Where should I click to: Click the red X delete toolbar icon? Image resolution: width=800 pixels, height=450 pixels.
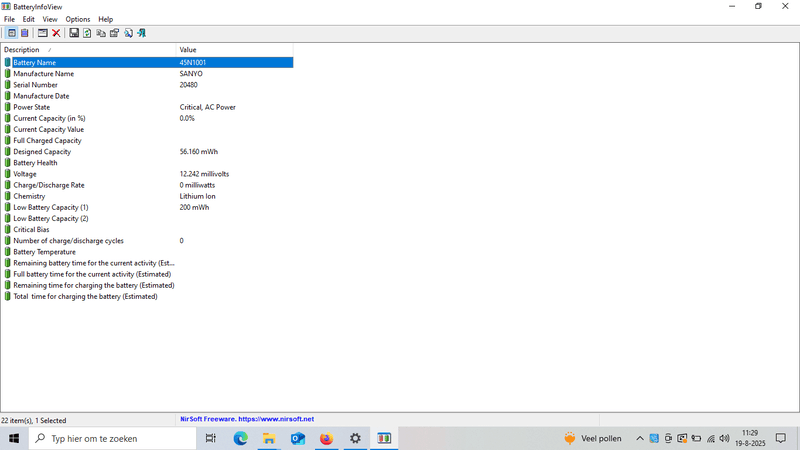point(56,33)
